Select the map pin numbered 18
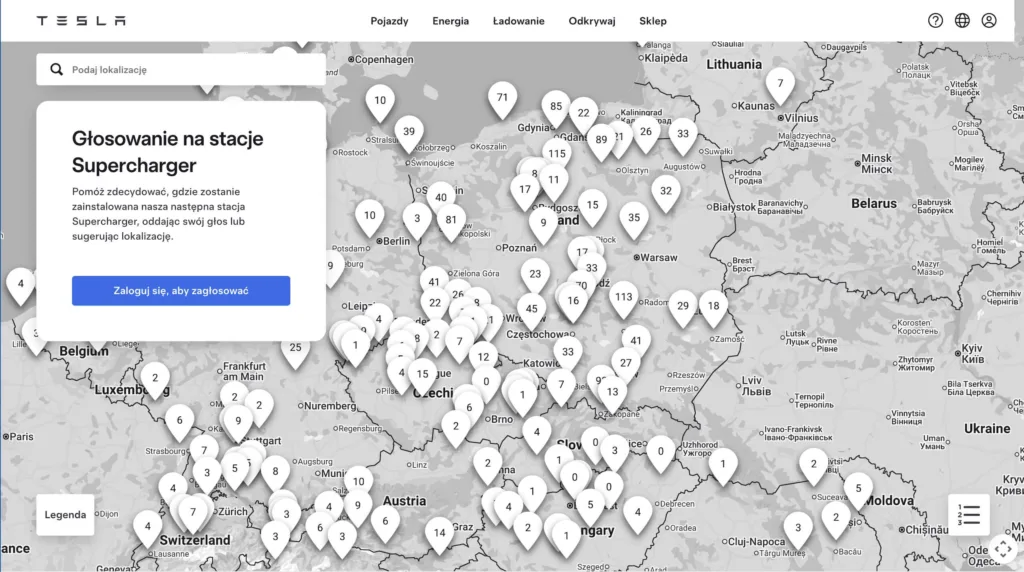The image size is (1024, 572). [x=713, y=310]
